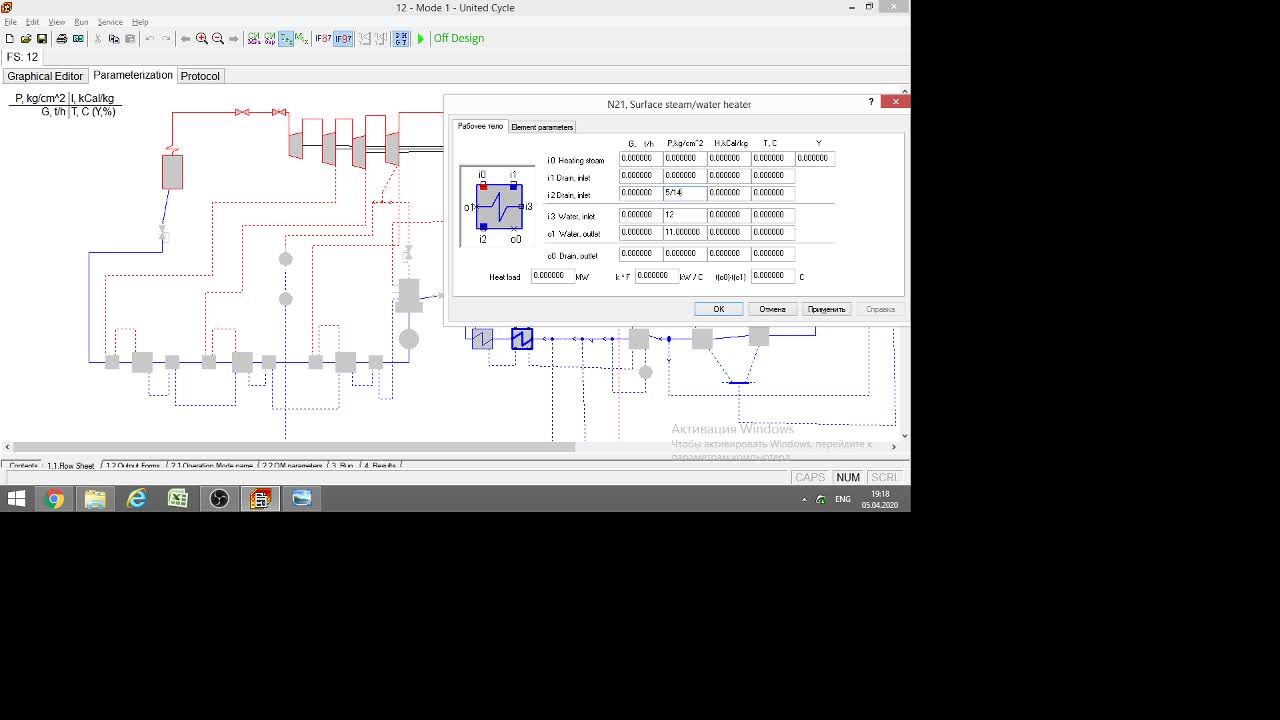
Task: Zoom out with the magnifier minus icon
Action: pyautogui.click(x=218, y=39)
